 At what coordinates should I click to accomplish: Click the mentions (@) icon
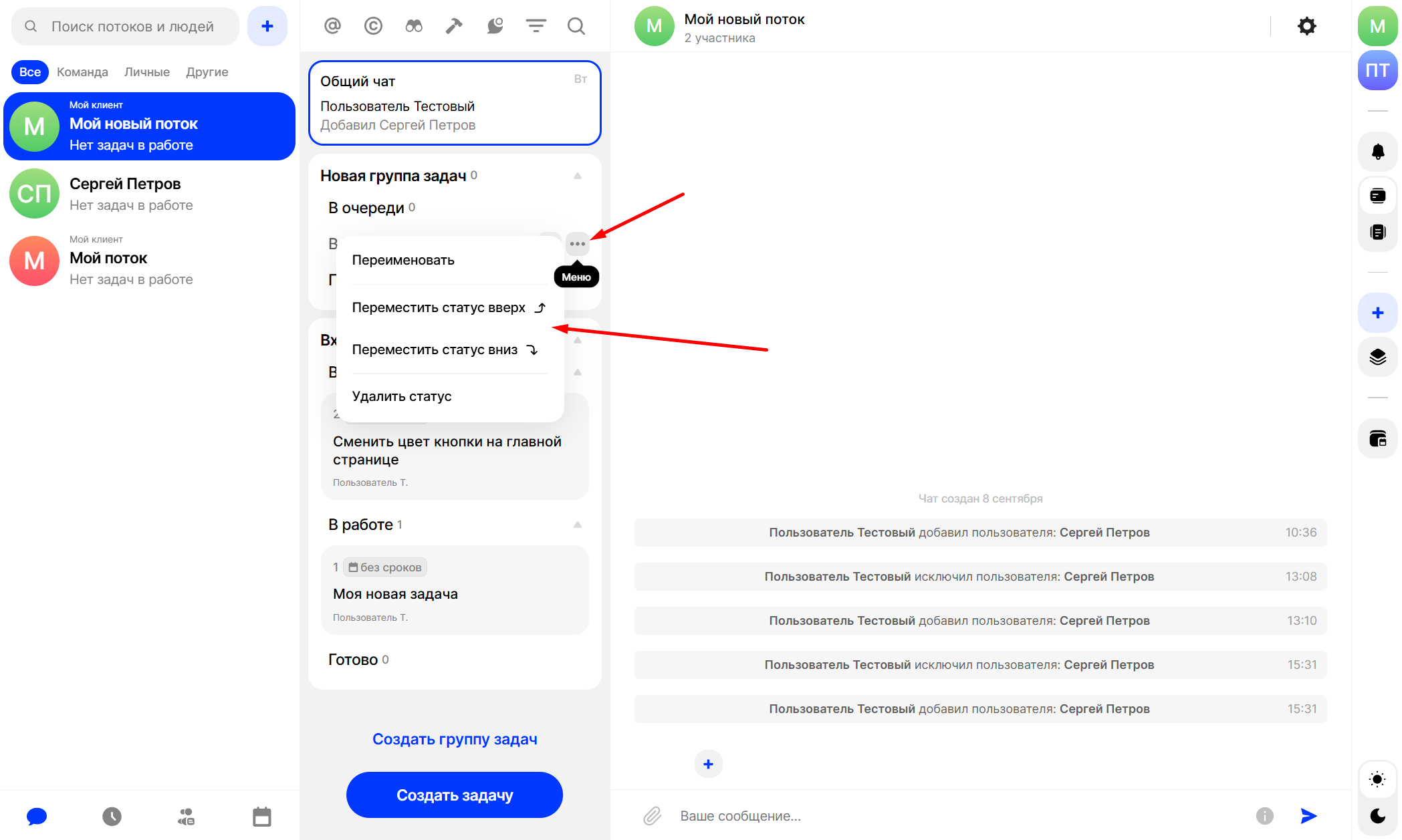point(332,26)
